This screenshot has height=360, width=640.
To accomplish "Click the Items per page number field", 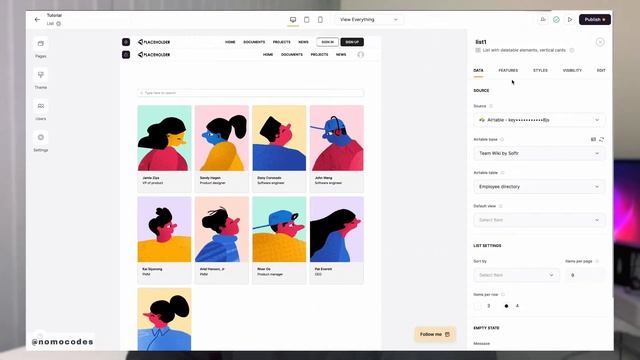I will [x=584, y=275].
